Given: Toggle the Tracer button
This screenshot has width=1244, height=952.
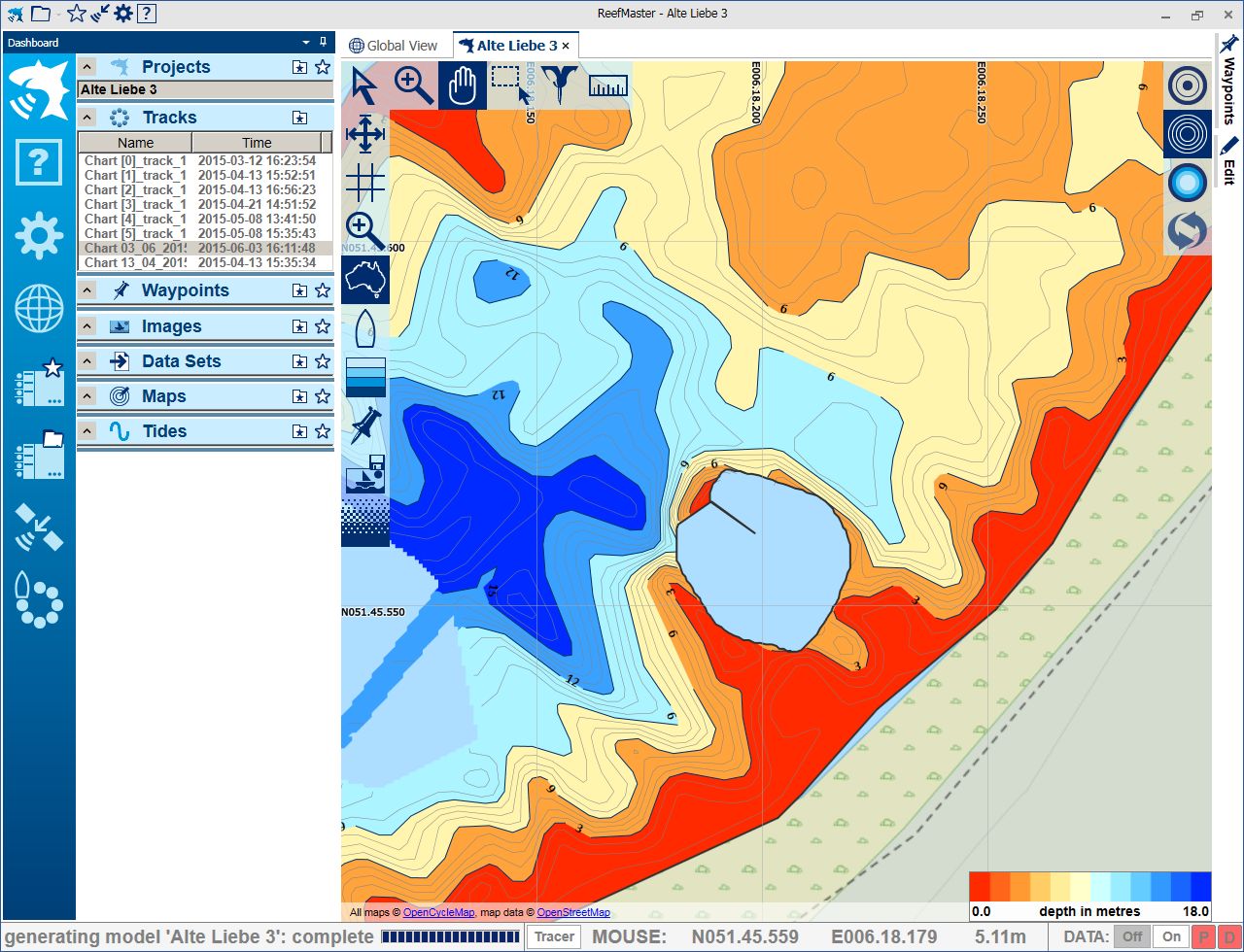Looking at the screenshot, I should click(x=555, y=936).
